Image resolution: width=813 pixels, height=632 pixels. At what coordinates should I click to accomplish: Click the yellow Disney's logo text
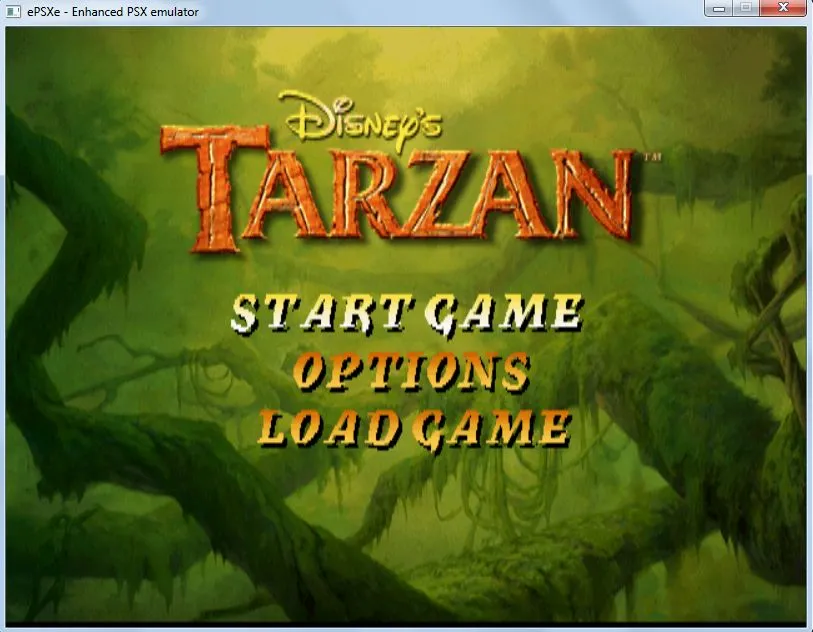point(359,120)
